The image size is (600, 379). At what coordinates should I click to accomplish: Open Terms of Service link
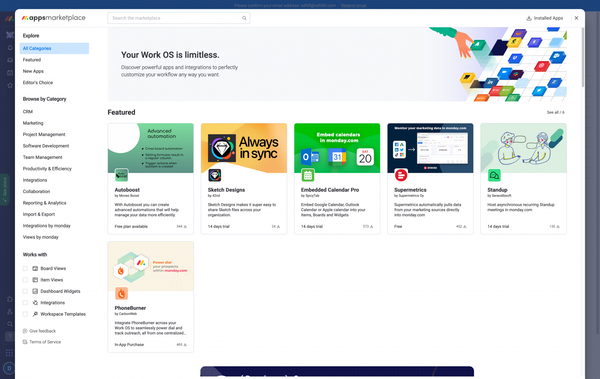coord(42,342)
